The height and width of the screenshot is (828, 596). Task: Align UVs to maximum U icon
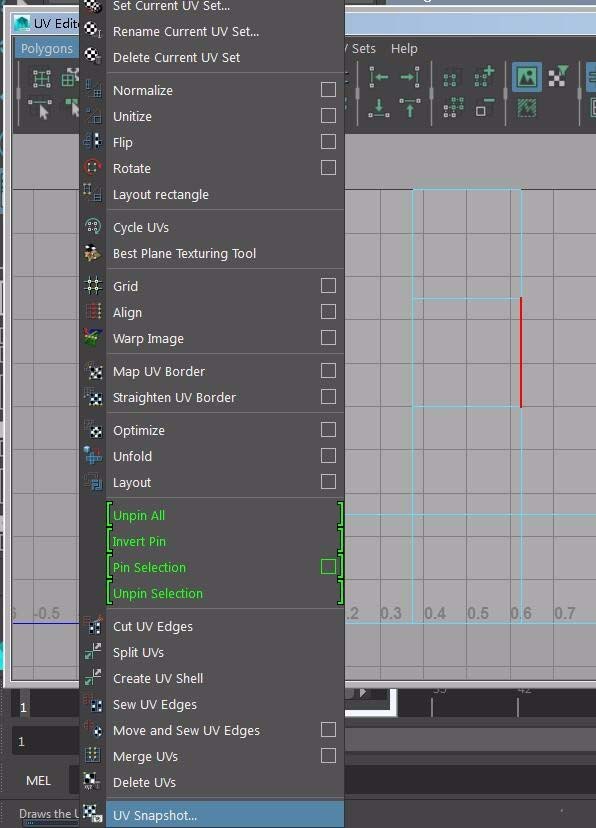(x=410, y=77)
